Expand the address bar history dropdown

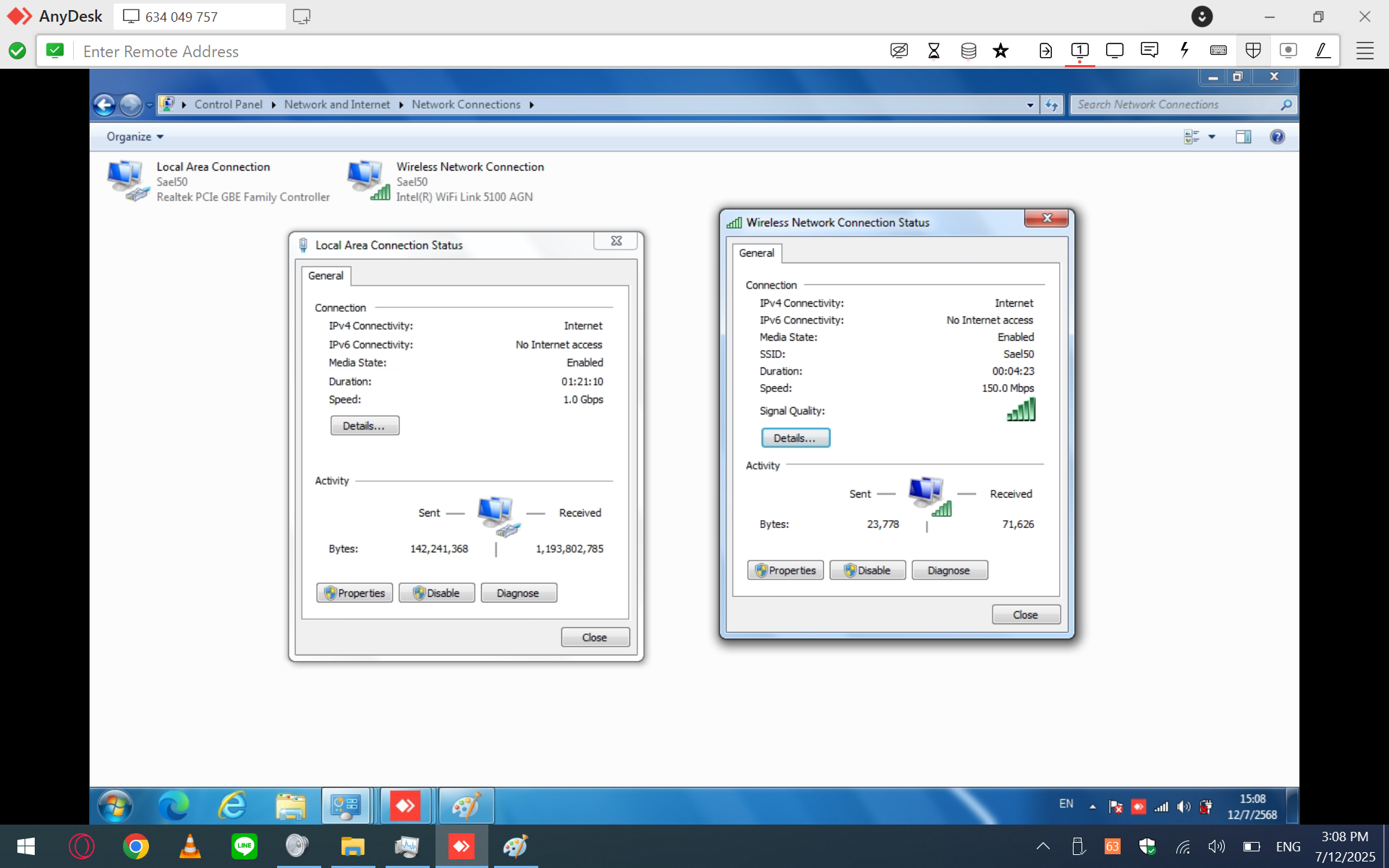pos(1030,105)
